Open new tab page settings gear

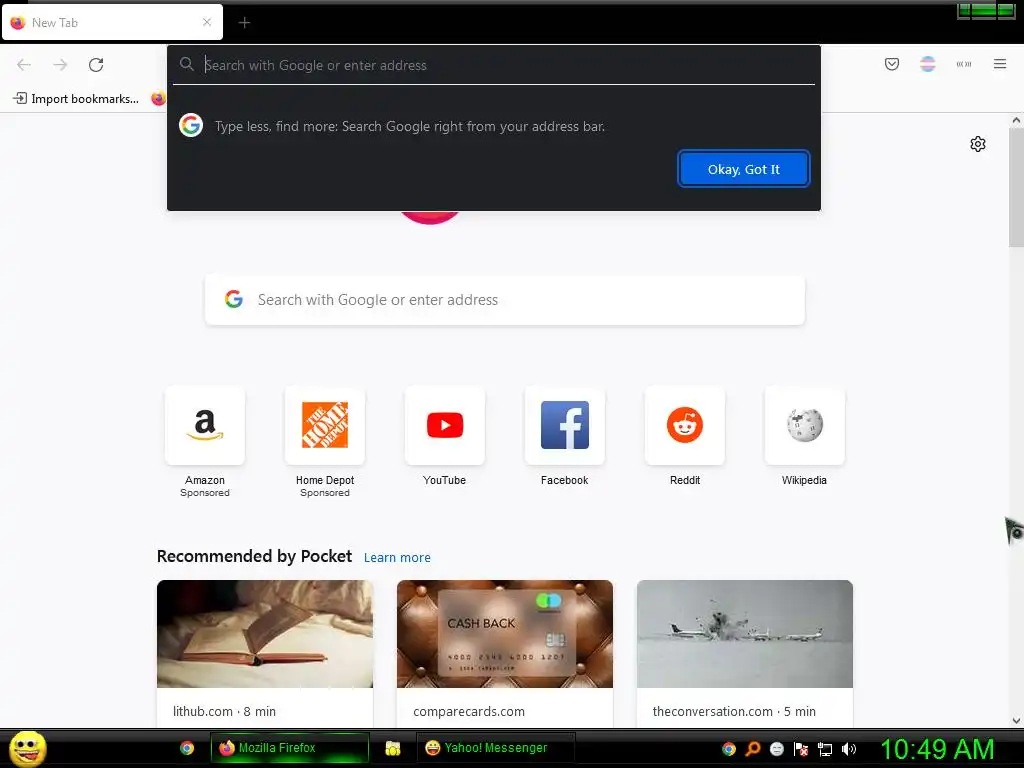[978, 144]
